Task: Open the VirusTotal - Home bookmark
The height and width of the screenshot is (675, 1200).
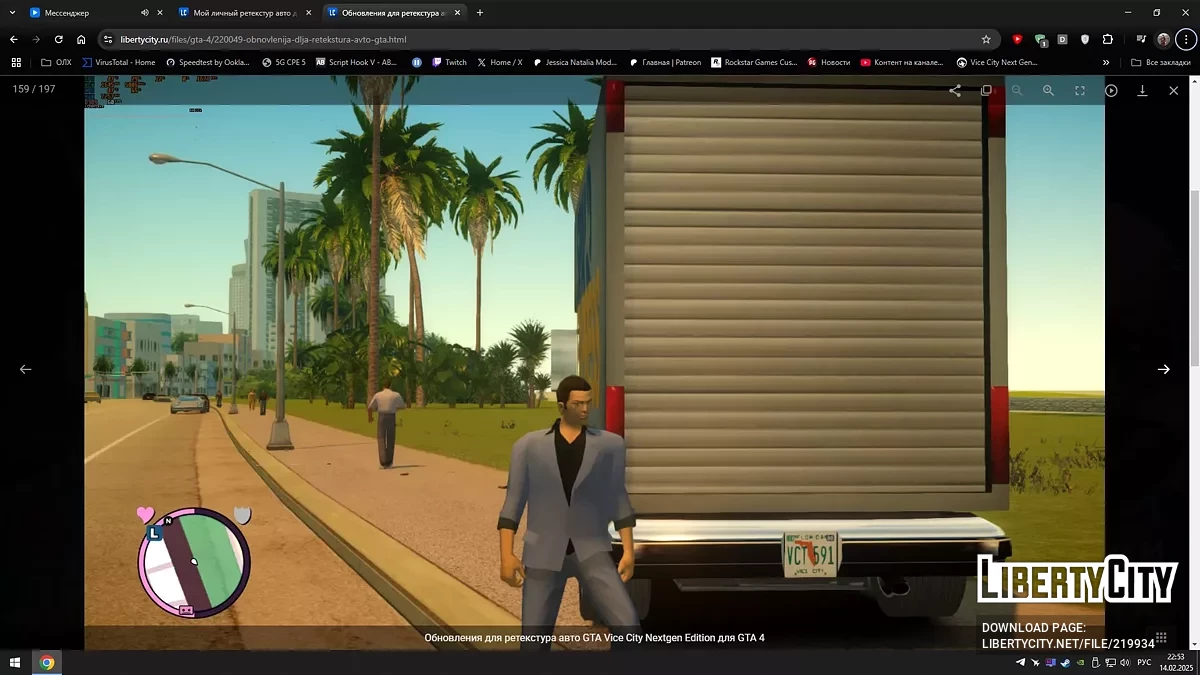Action: (119, 62)
